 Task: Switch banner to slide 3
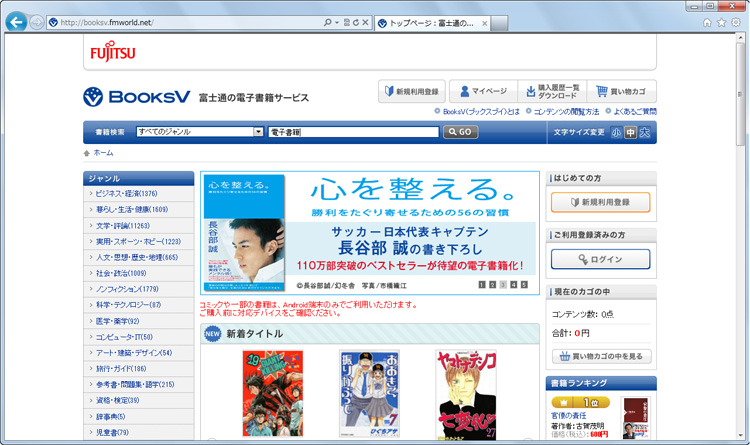coord(503,285)
